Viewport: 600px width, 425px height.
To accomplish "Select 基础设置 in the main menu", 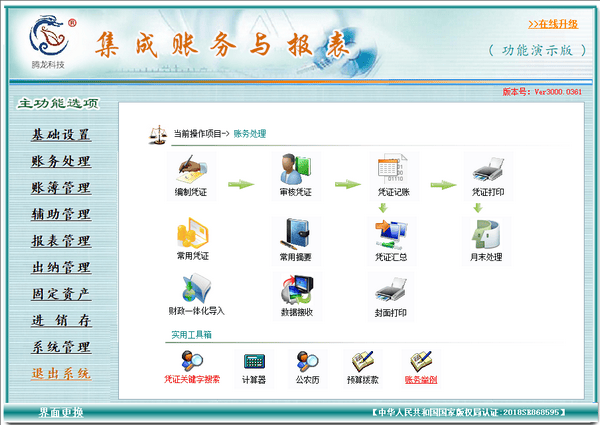I will 61,135.
